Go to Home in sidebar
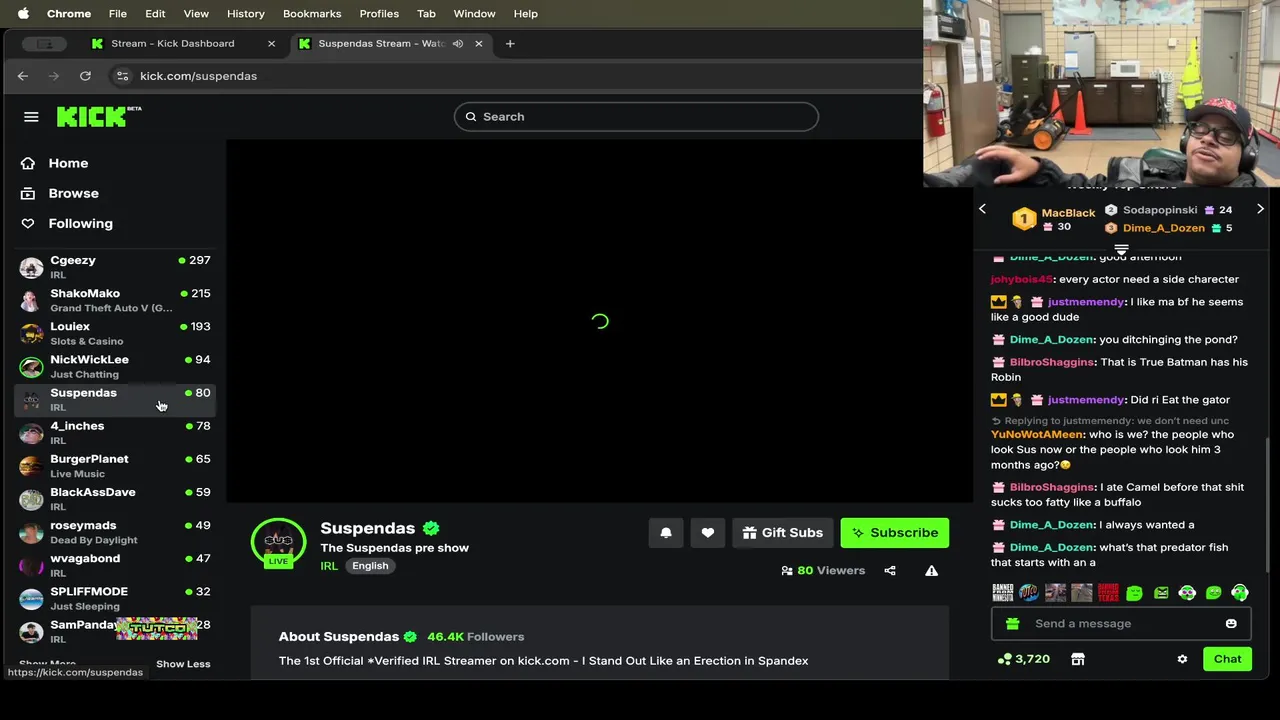The image size is (1280, 720). click(68, 163)
